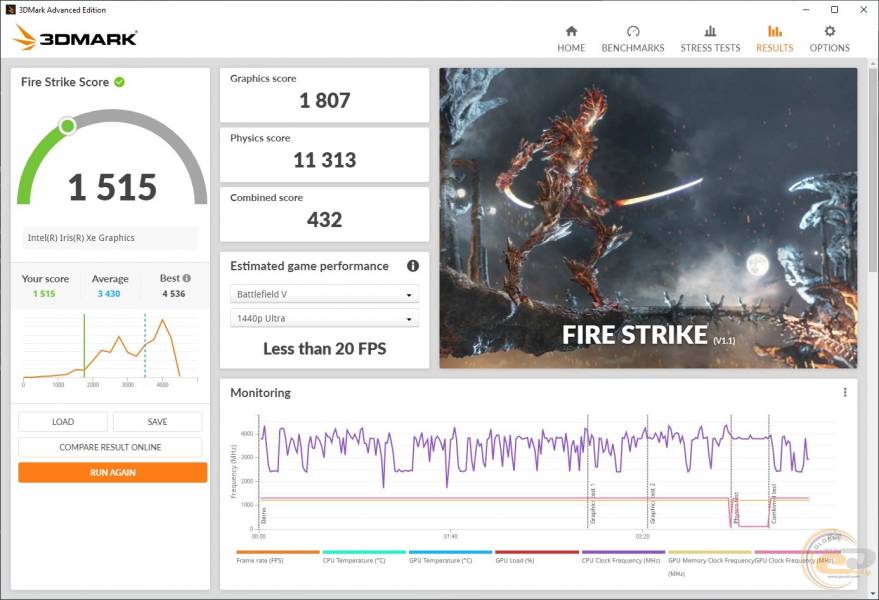Click the green validation checkmark icon

tap(119, 82)
